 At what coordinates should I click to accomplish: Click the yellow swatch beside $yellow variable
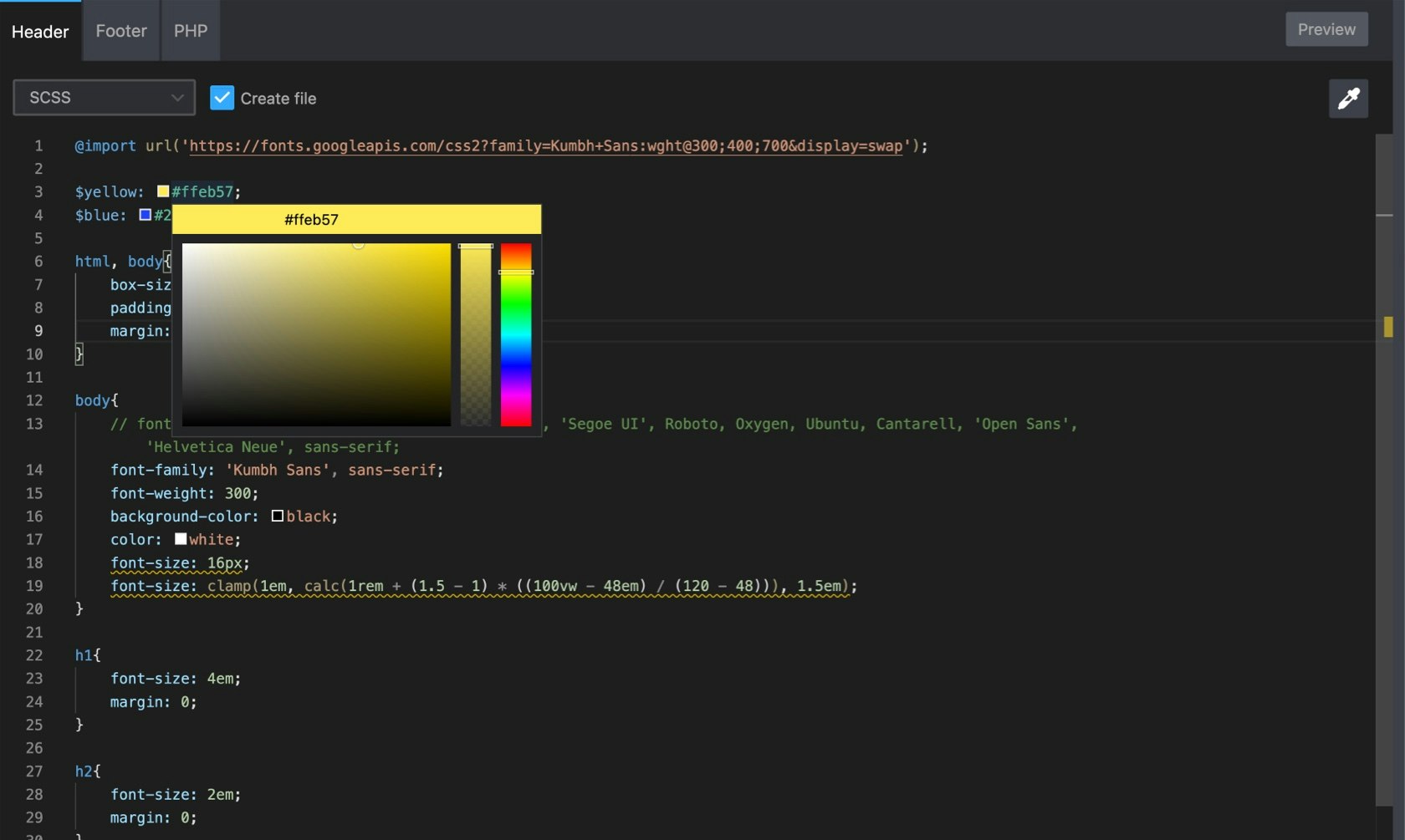pyautogui.click(x=162, y=191)
